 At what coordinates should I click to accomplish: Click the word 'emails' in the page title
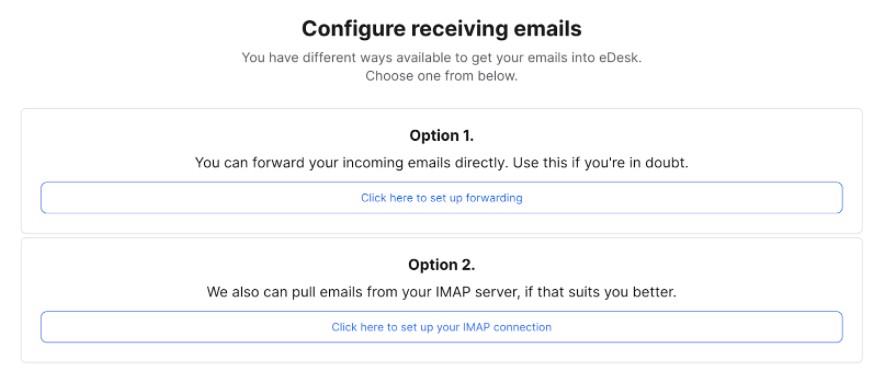(547, 29)
